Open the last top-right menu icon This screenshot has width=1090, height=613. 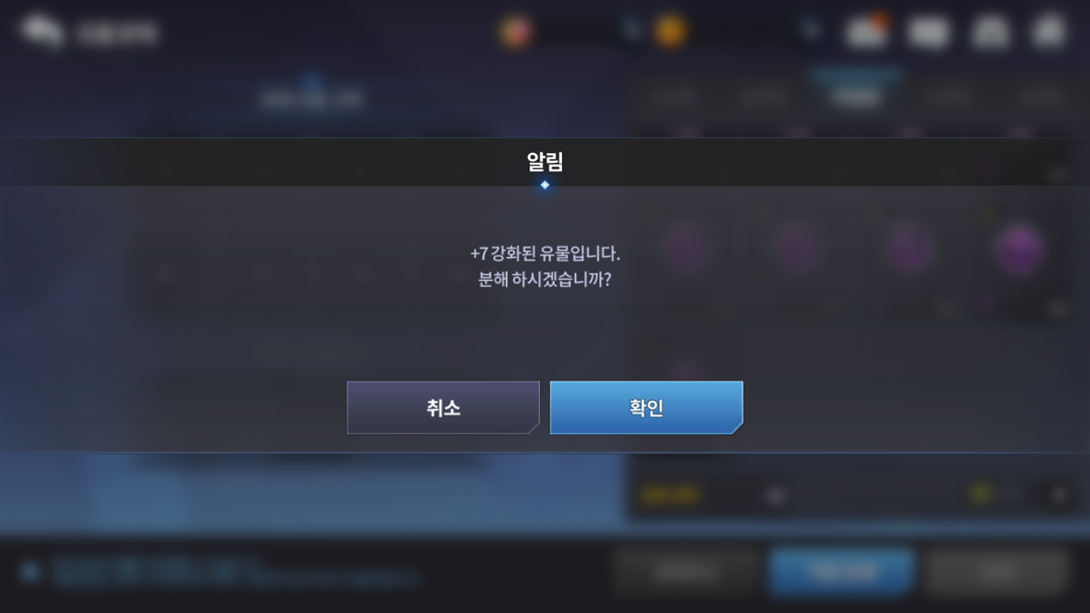(x=1049, y=31)
